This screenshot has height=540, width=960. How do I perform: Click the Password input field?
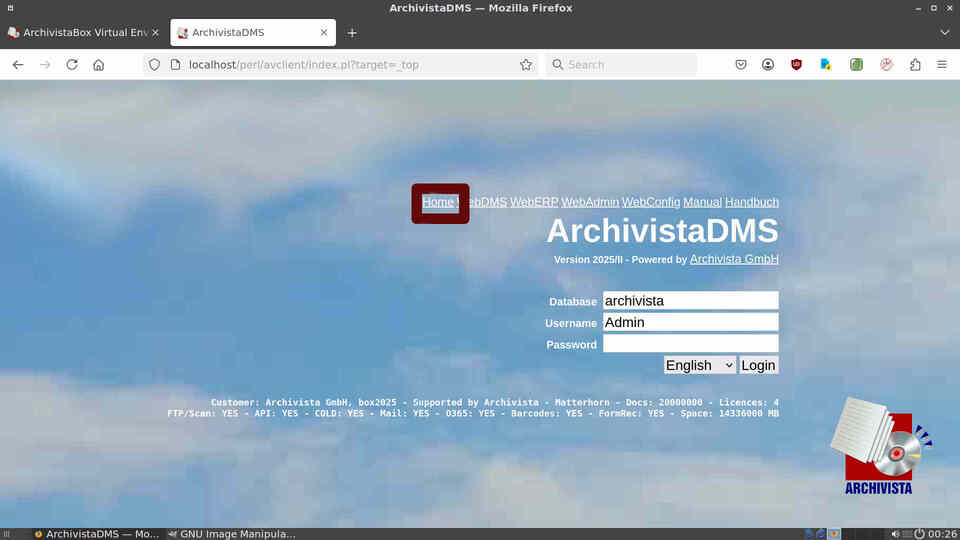point(691,343)
